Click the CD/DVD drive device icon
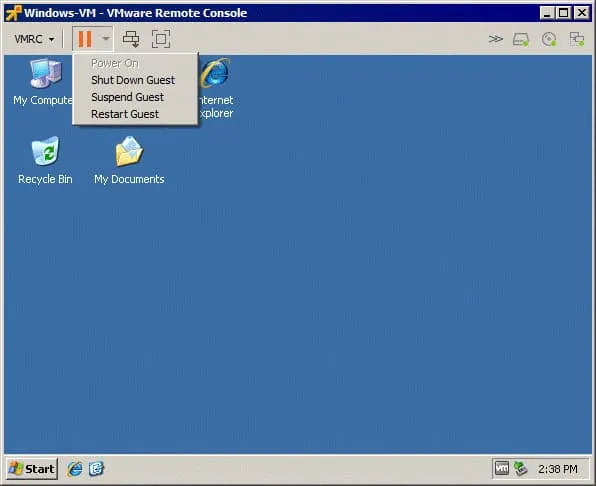596x486 pixels. click(x=549, y=39)
